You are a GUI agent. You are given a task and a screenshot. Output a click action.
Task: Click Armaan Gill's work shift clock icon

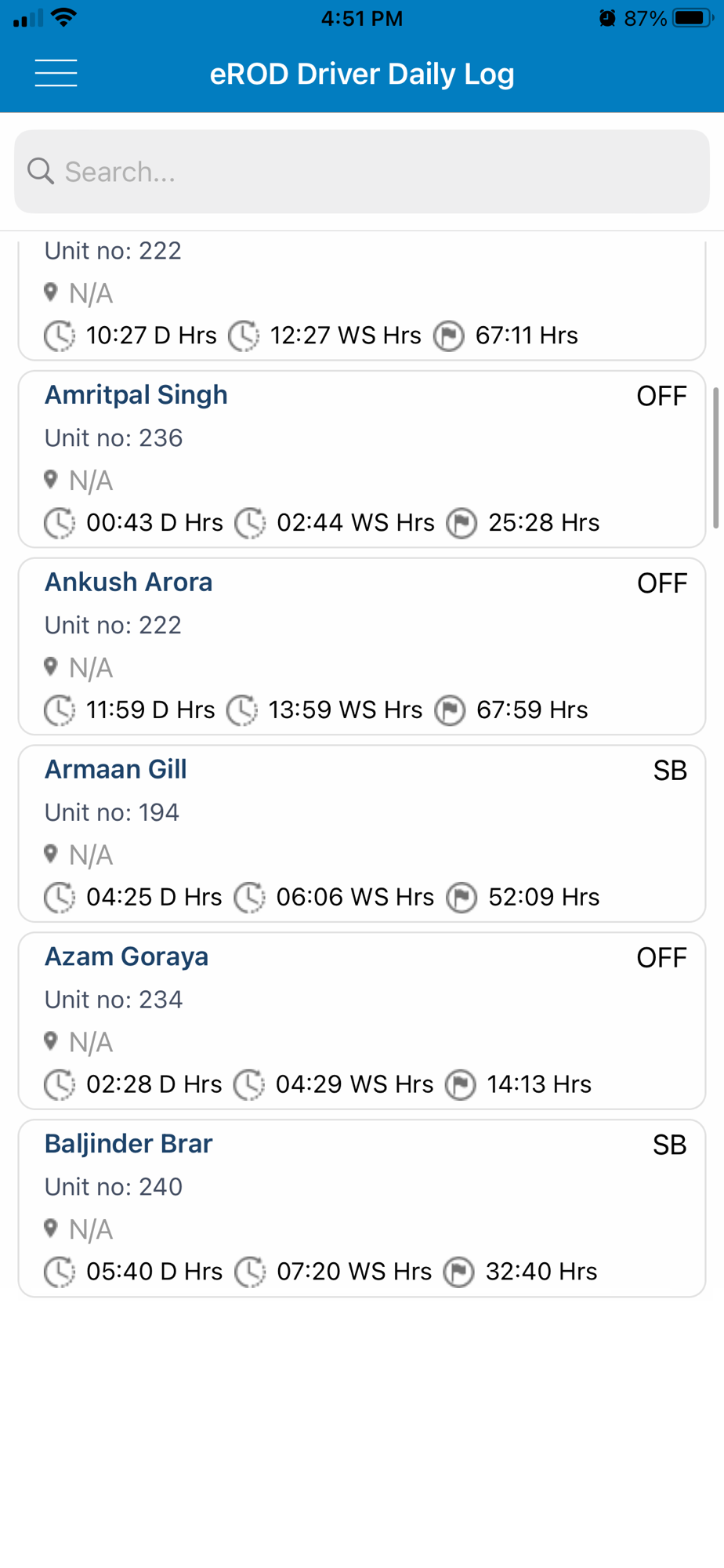pyautogui.click(x=250, y=898)
